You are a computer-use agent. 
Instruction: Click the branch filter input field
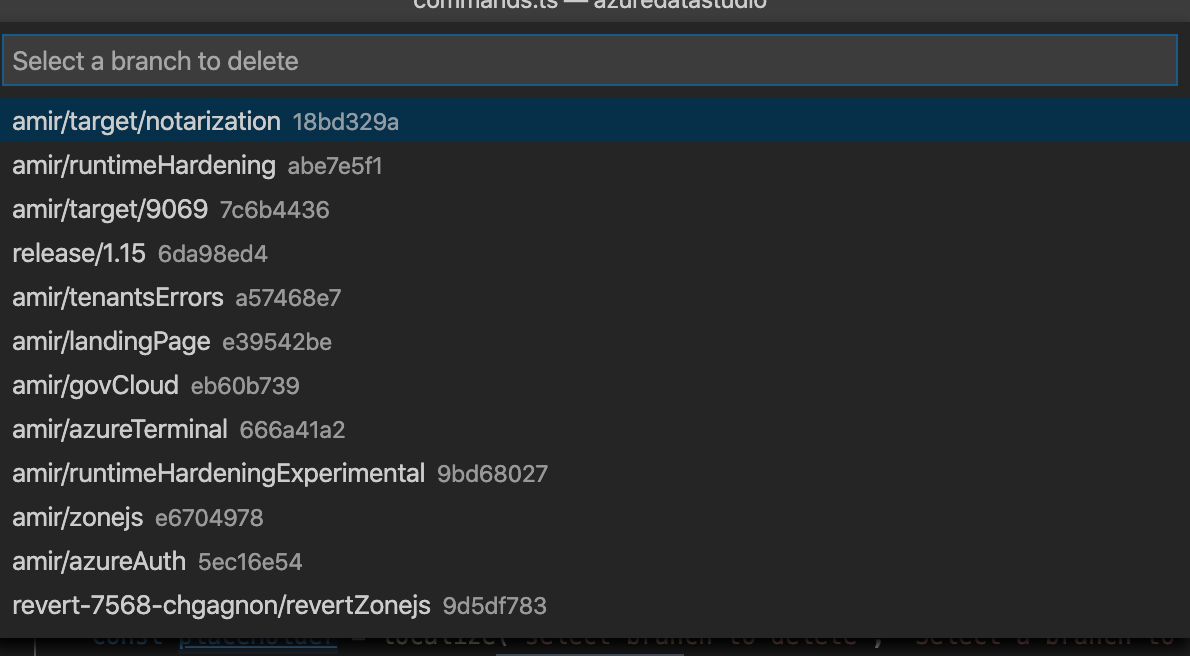(595, 60)
